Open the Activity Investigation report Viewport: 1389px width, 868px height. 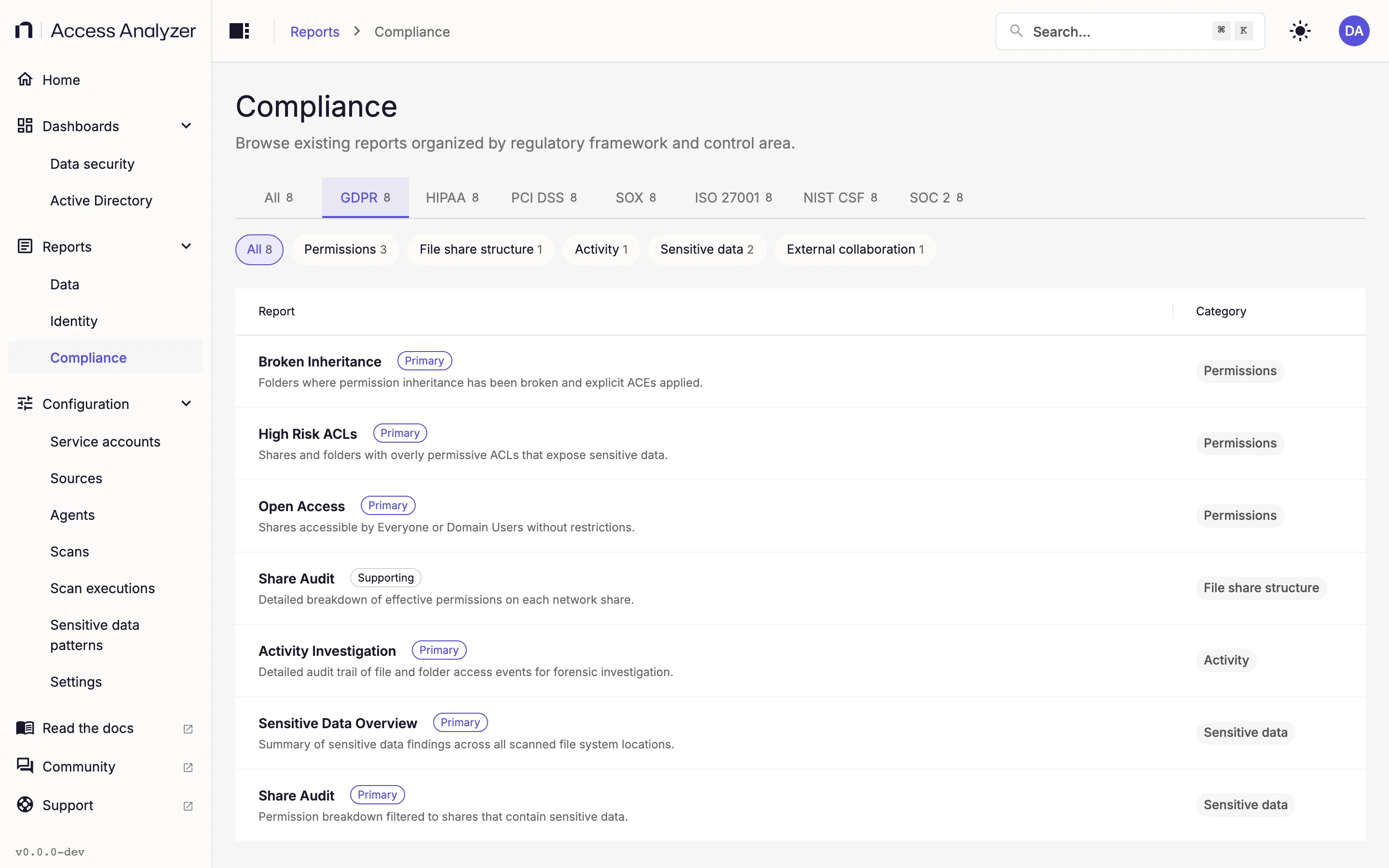coord(327,651)
